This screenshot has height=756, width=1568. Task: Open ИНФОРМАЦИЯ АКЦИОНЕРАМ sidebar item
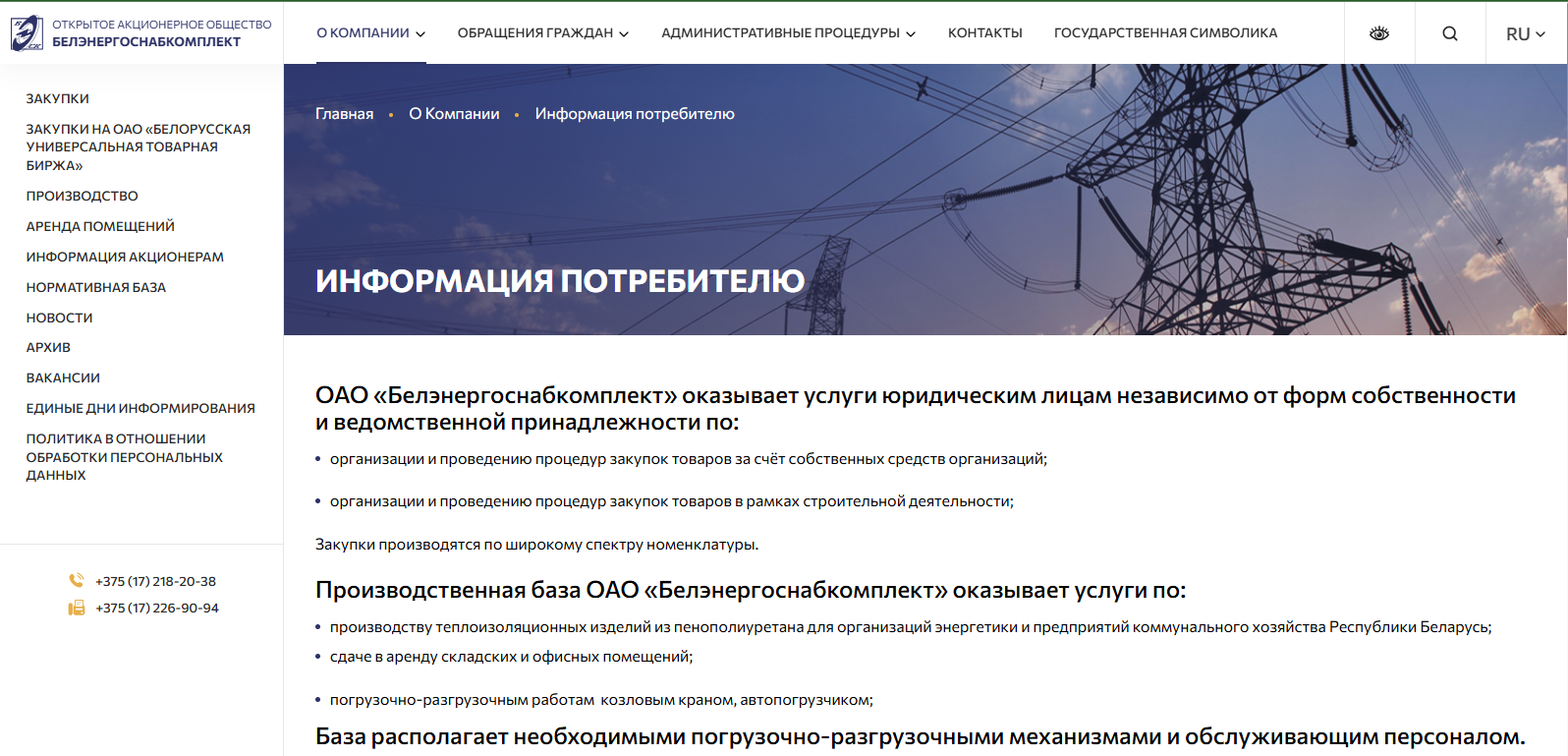pyautogui.click(x=125, y=257)
